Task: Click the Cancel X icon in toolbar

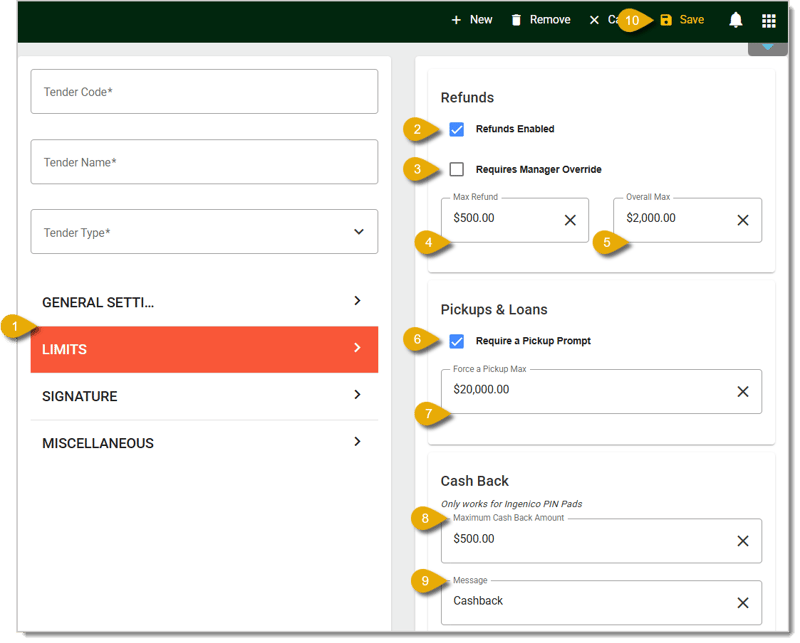Action: [594, 20]
